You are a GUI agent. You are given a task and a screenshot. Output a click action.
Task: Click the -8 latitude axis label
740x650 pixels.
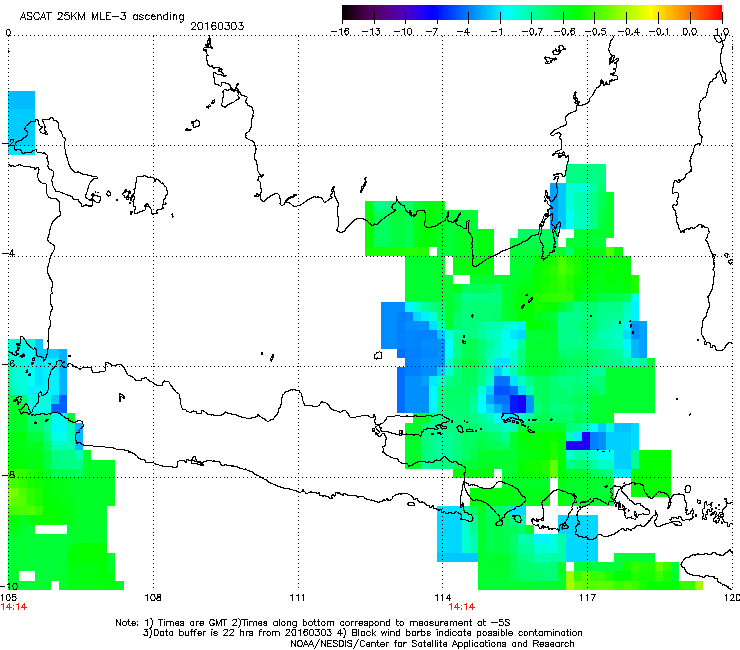(9, 474)
